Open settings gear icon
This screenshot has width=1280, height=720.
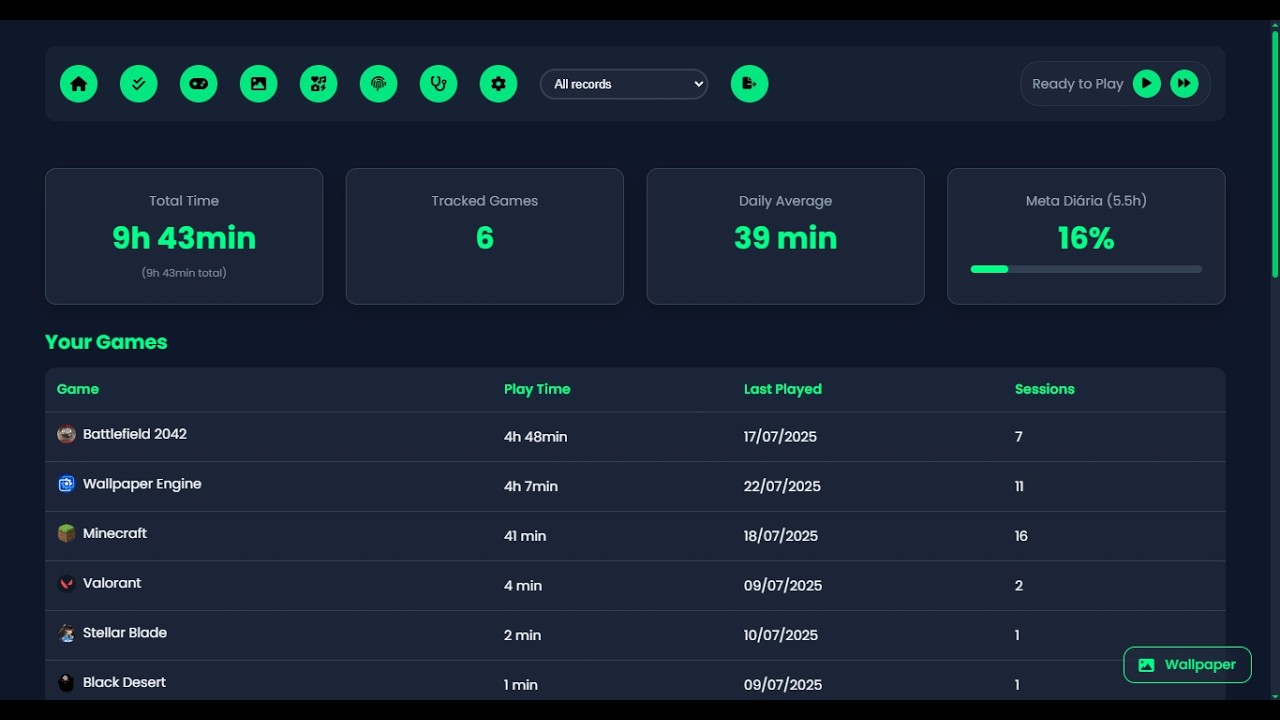click(499, 84)
